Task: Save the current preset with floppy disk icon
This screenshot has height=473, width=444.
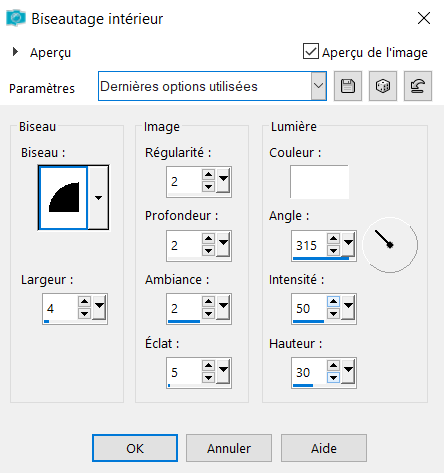Action: click(x=348, y=86)
